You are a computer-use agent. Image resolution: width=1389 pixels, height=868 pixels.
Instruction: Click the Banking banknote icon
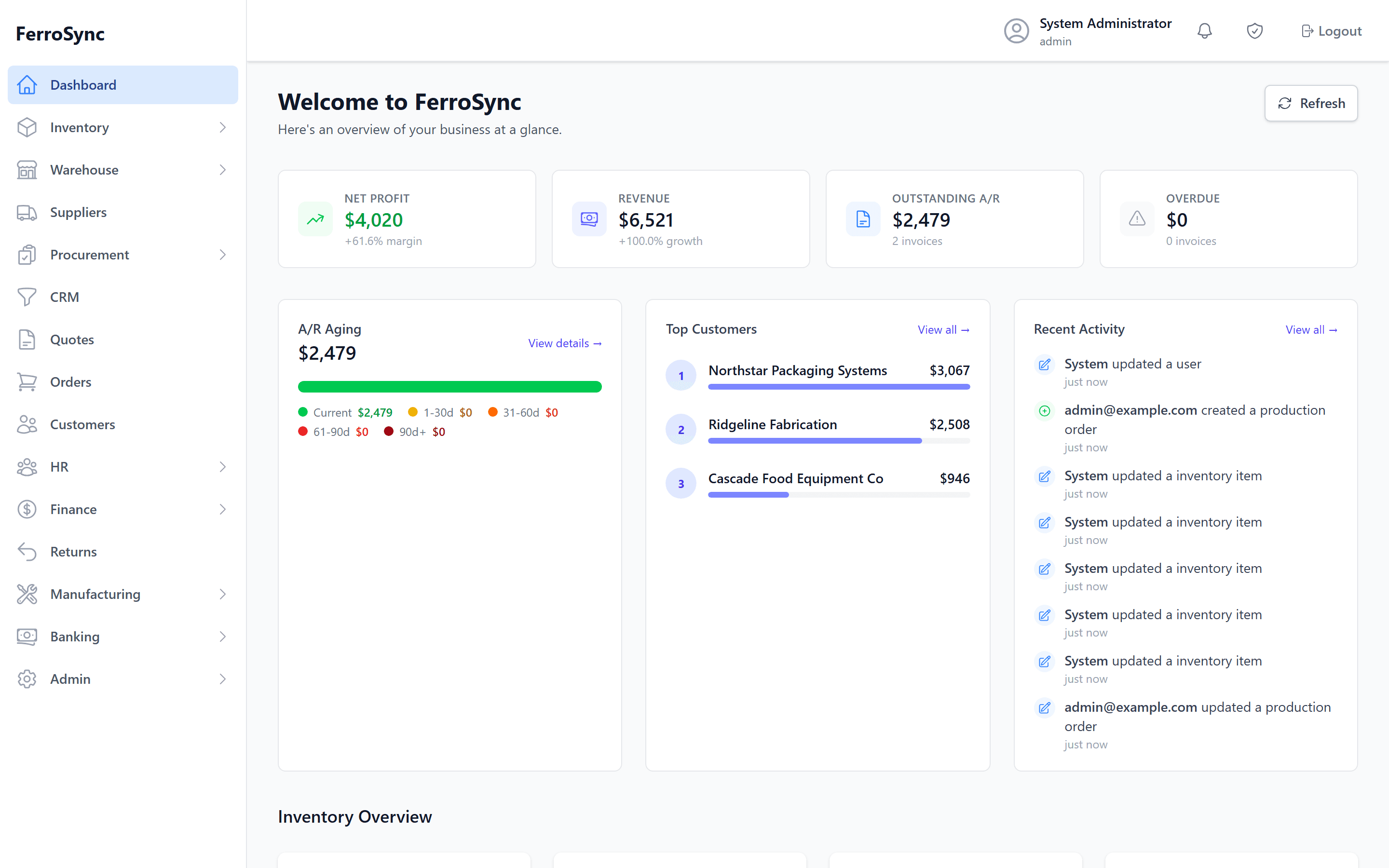(x=27, y=637)
